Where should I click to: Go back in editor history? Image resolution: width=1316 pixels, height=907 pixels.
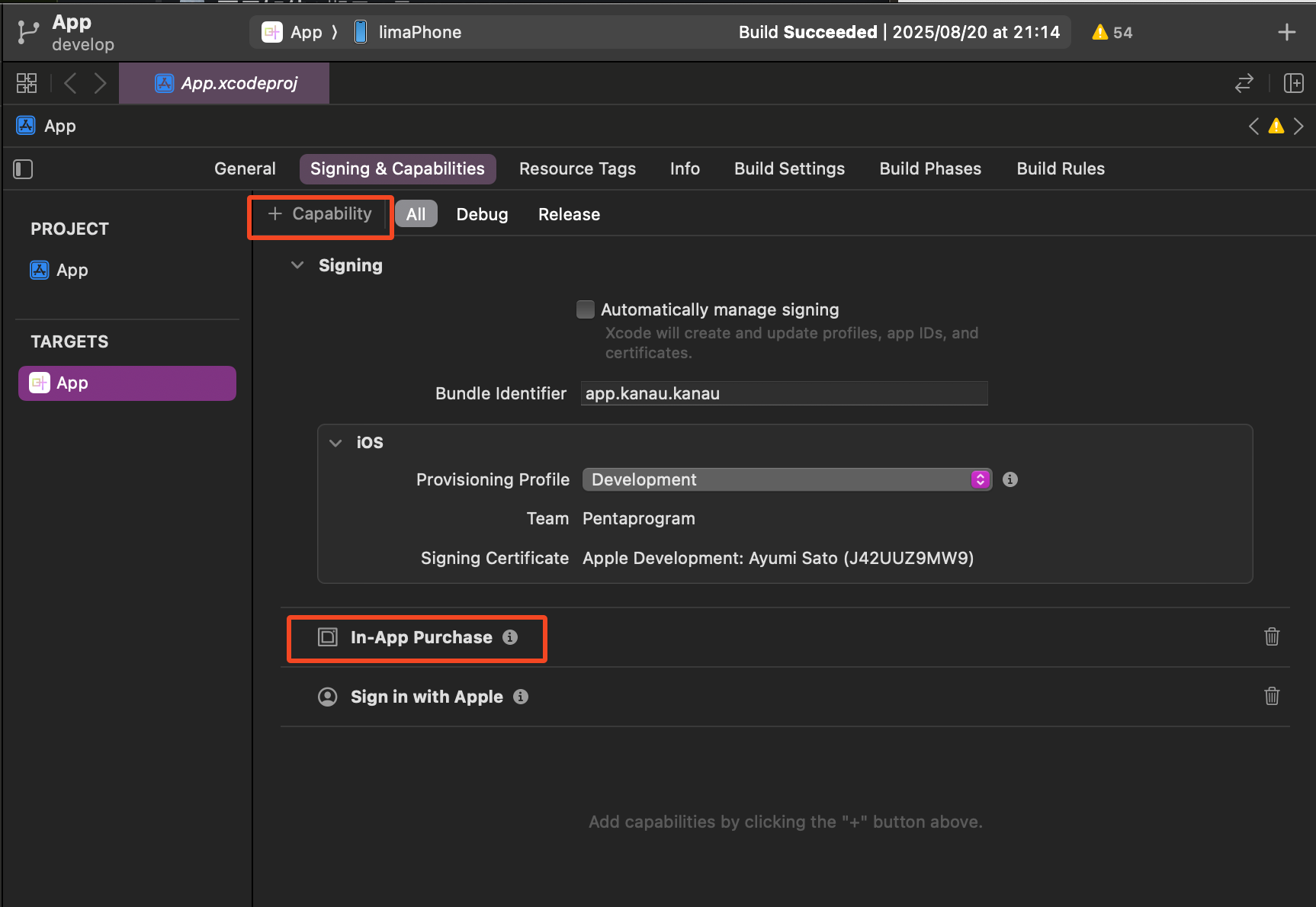pos(70,83)
